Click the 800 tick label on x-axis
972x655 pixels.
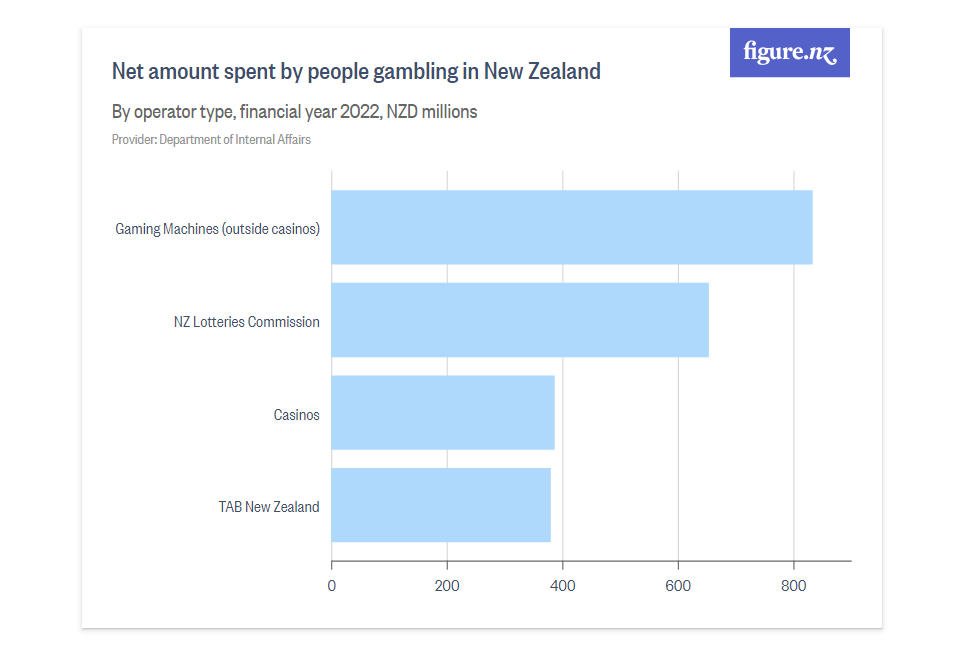pyautogui.click(x=793, y=586)
